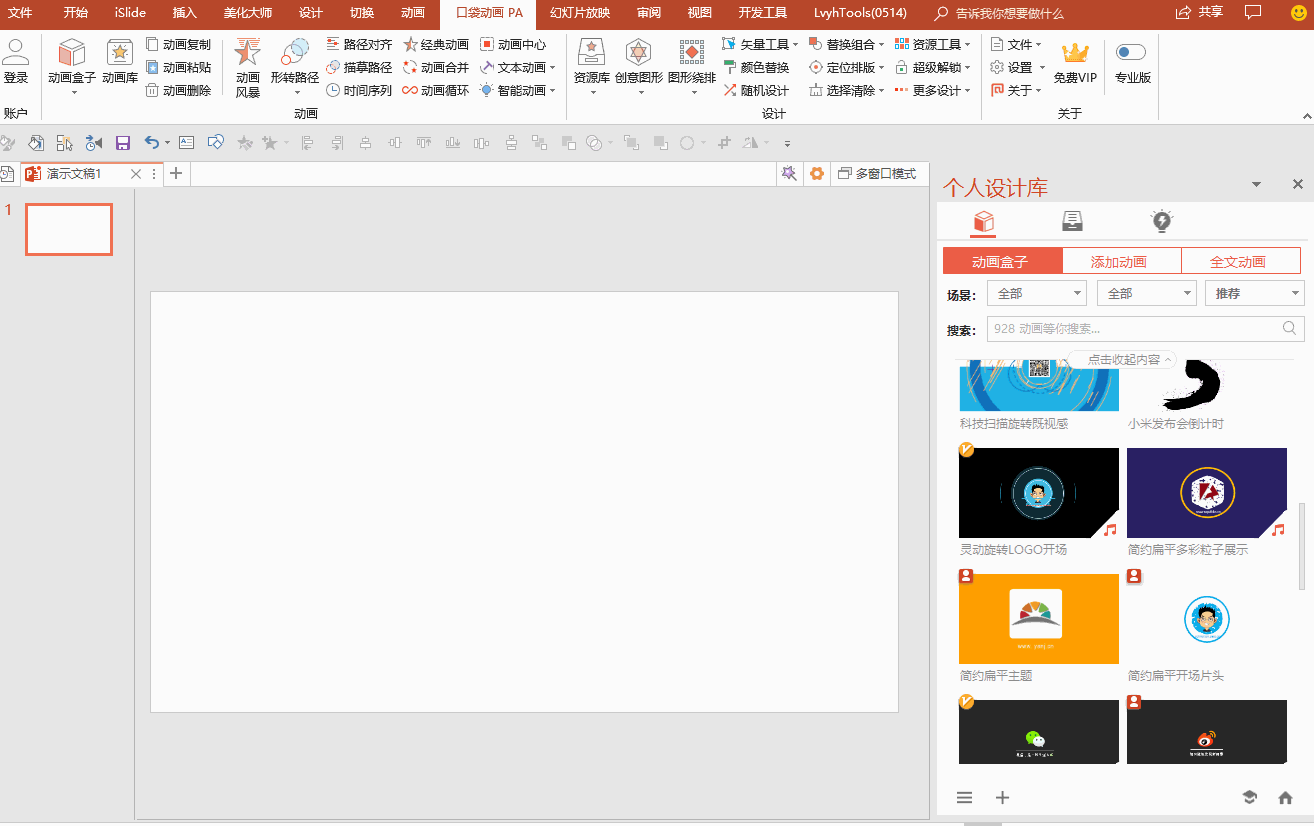This screenshot has width=1314, height=826.
Task: Toggle the 专业版 switch
Action: pos(1131,52)
